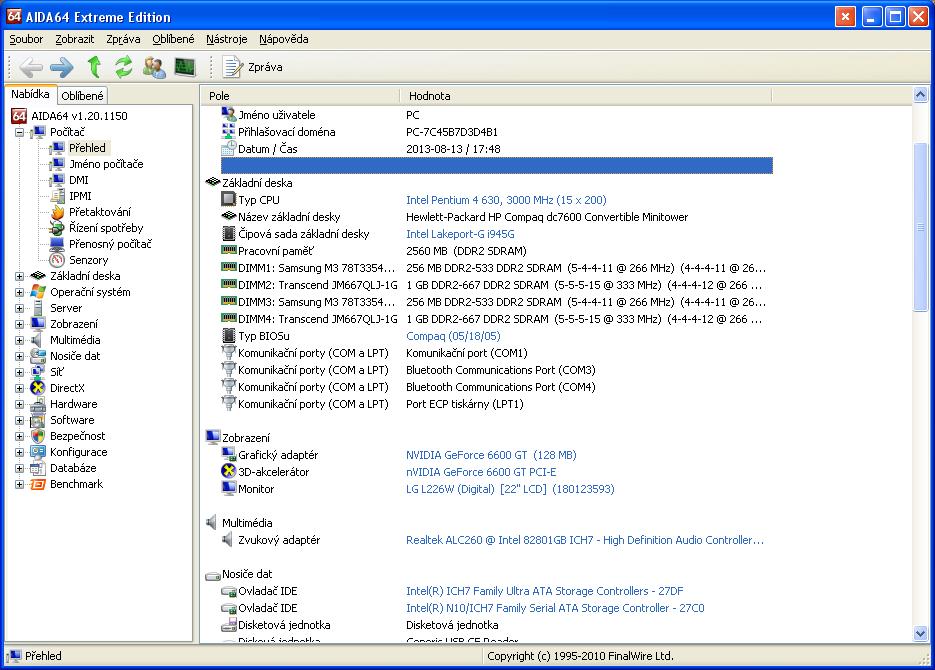Viewport: 935px width, 670px height.
Task: Open ICH7 Ultra ATA Storage Controllers link
Action: (x=545, y=591)
